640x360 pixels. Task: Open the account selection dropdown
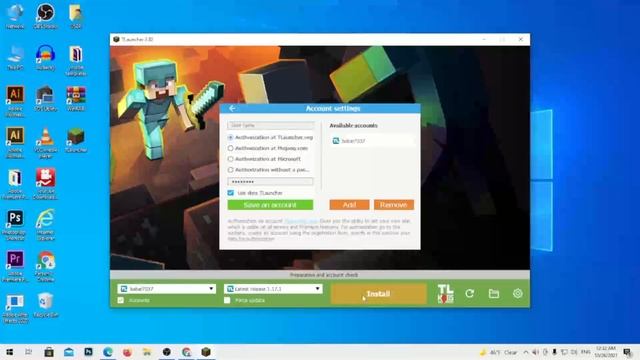[x=167, y=289]
